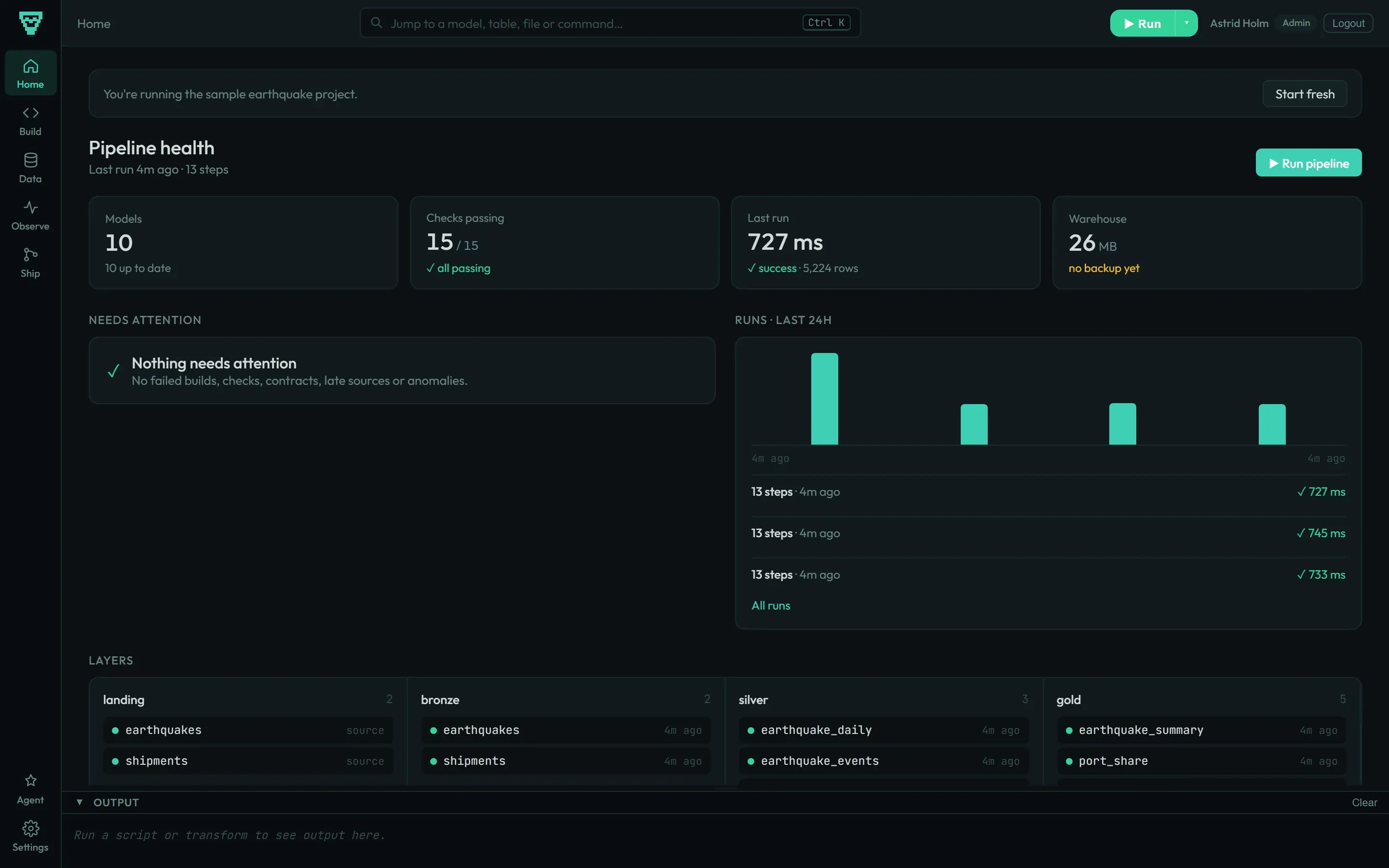
Task: Click the 'Nothing needs attention' card
Action: pyautogui.click(x=402, y=370)
